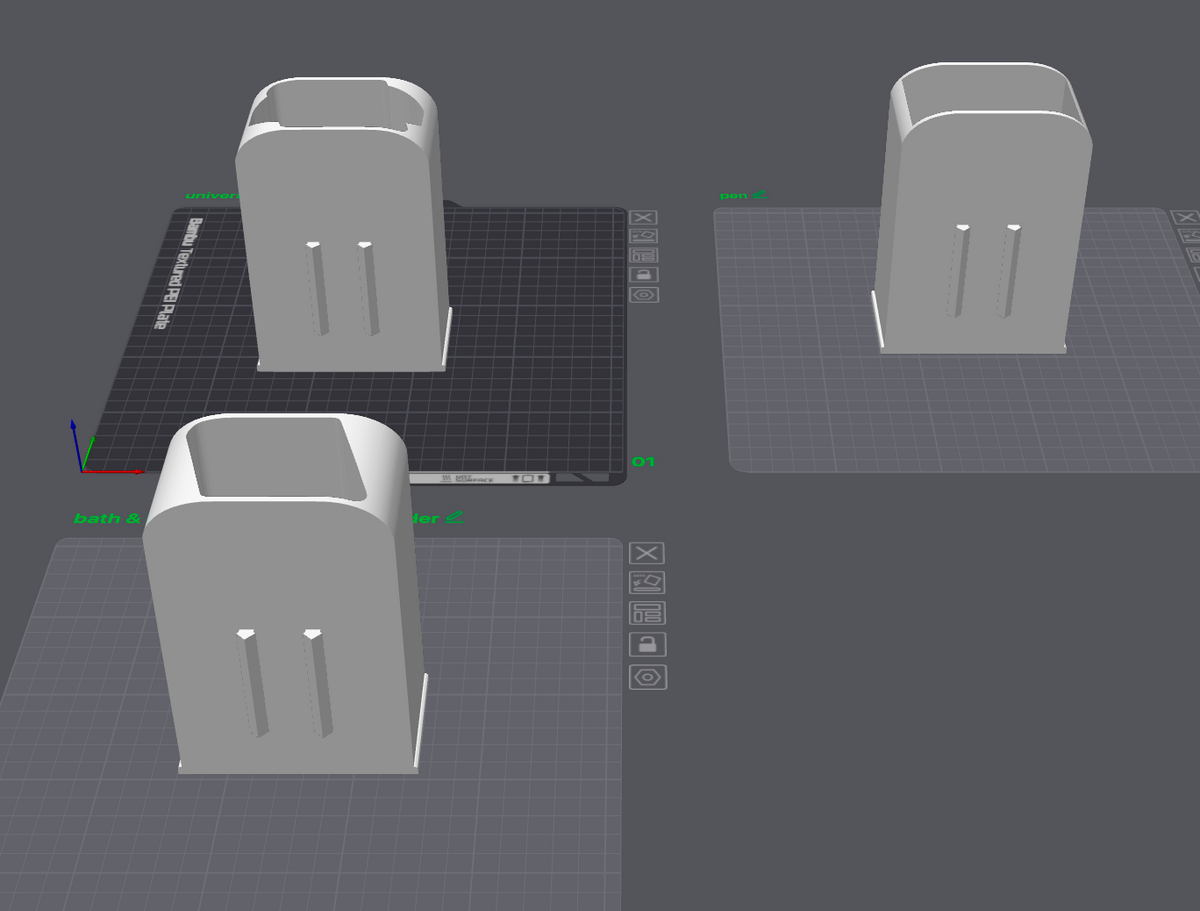Remove the dark textured plate 01
The width and height of the screenshot is (1200, 911).
click(x=644, y=217)
